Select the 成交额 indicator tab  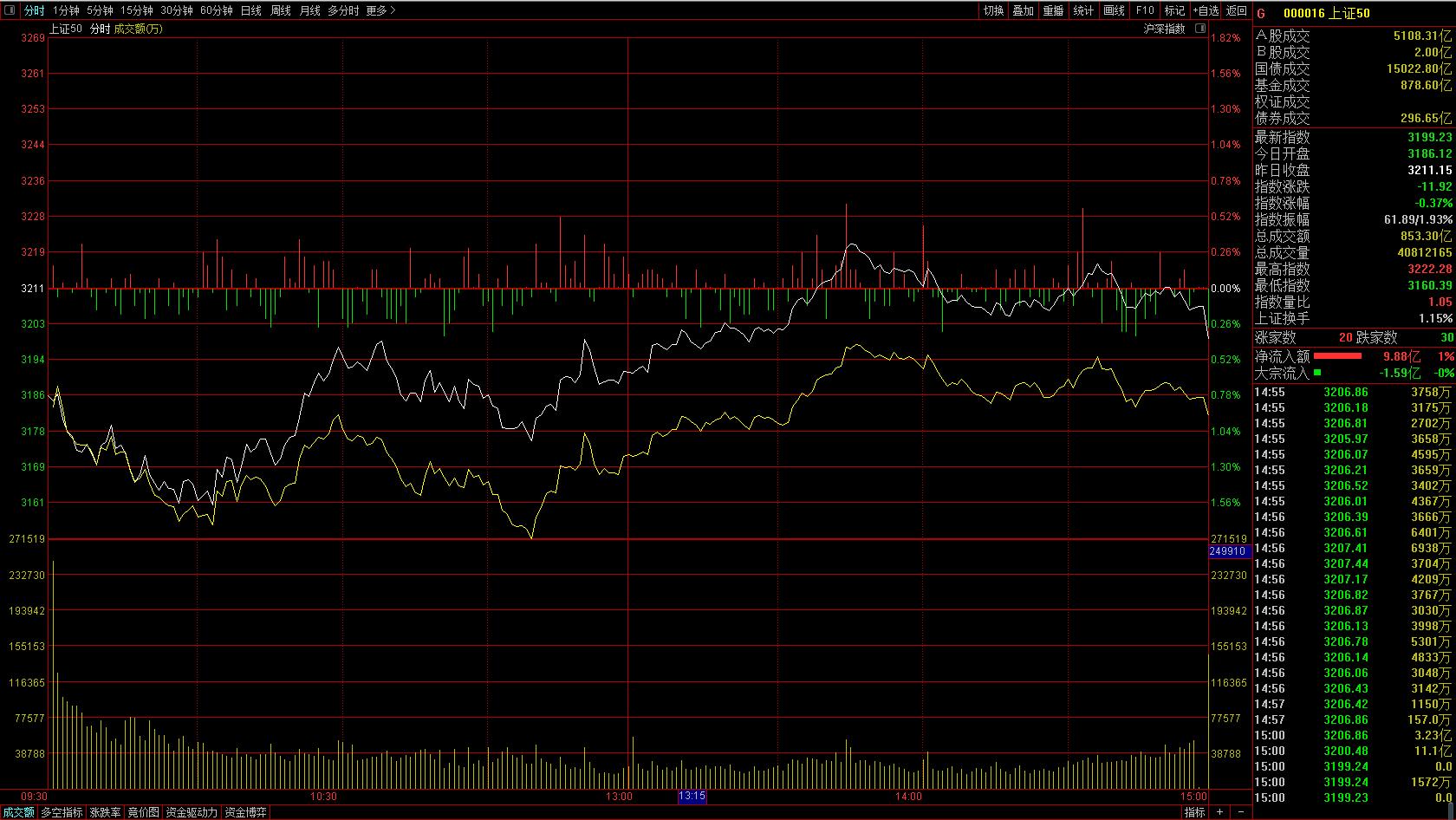[18, 812]
